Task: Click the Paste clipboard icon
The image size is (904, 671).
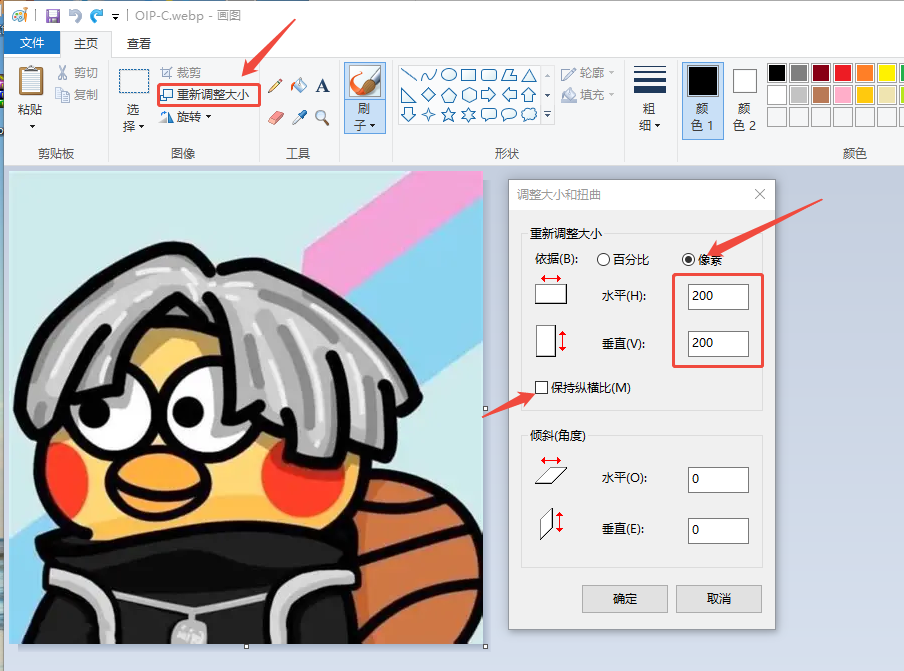Action: (x=31, y=81)
